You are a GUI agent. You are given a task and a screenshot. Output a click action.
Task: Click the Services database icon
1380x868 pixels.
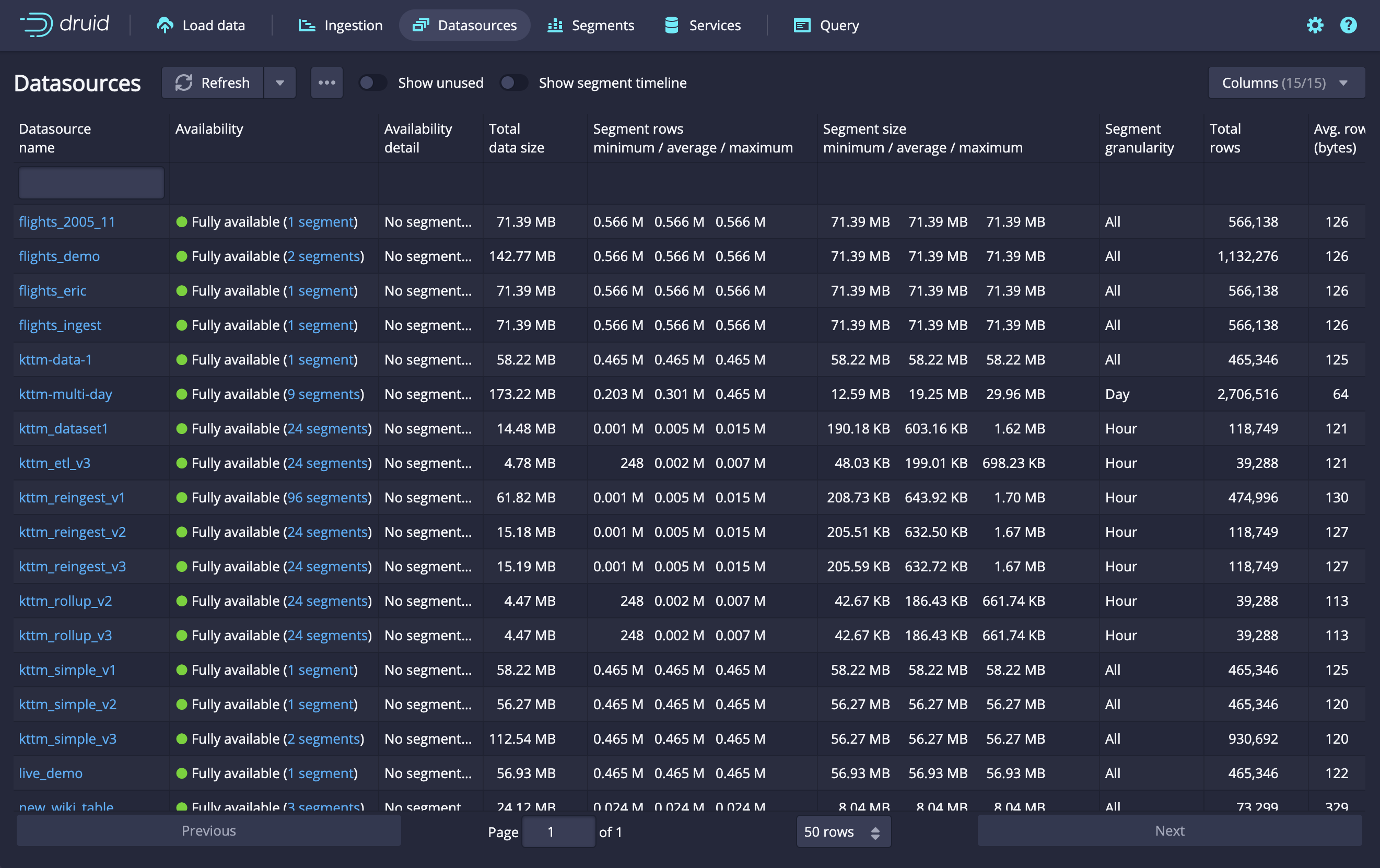pyautogui.click(x=671, y=25)
